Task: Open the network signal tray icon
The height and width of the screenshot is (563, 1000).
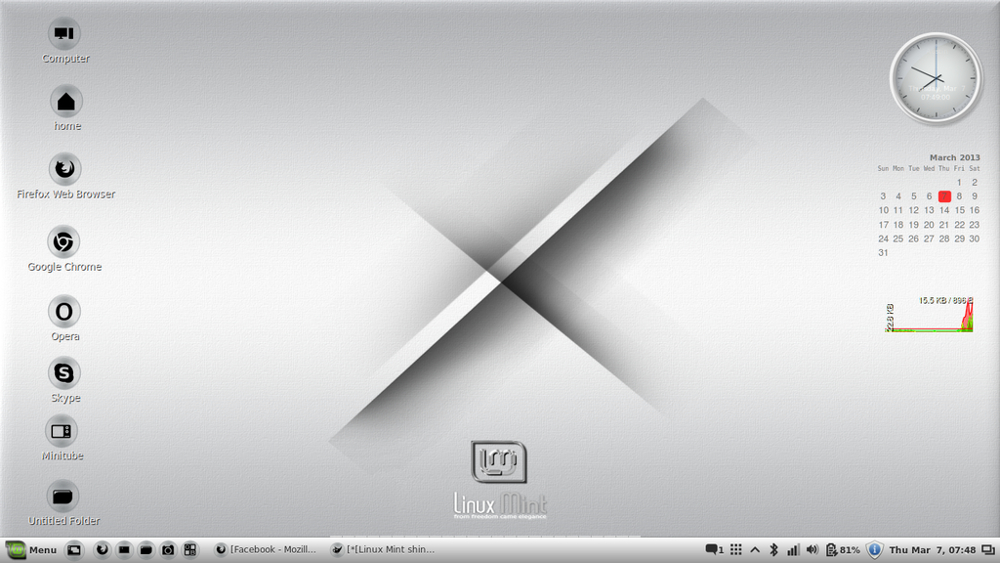Action: point(793,550)
